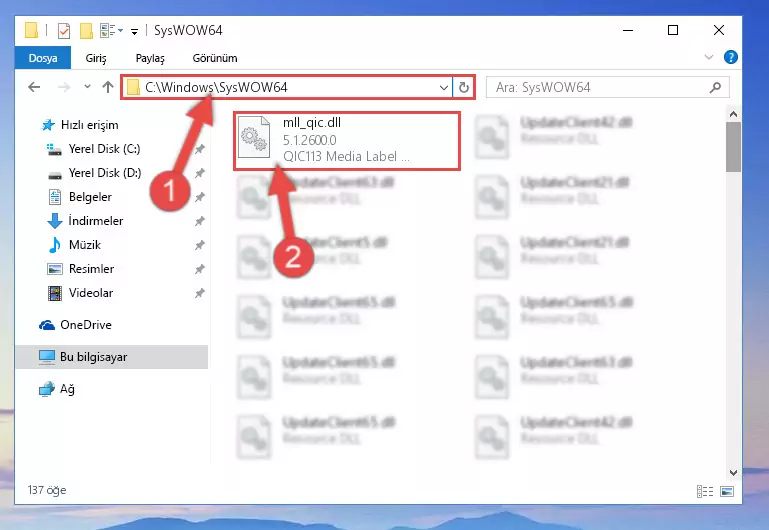This screenshot has width=769, height=530.
Task: Select OneDrive in navigation pane
Action: click(85, 325)
